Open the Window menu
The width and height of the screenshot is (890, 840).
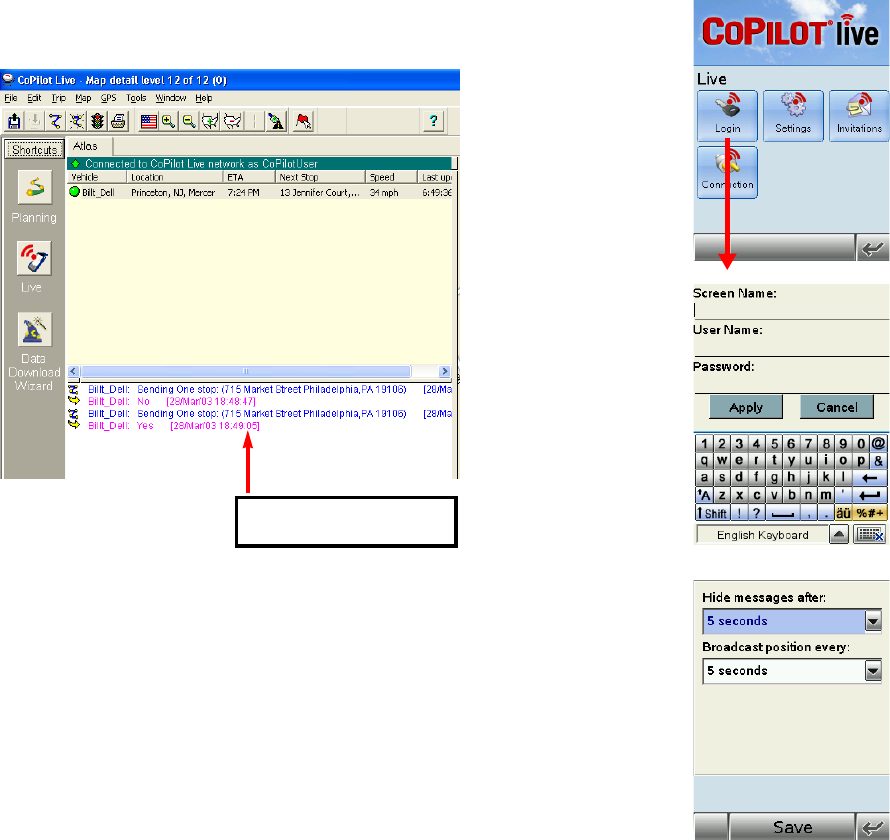pyautogui.click(x=170, y=98)
